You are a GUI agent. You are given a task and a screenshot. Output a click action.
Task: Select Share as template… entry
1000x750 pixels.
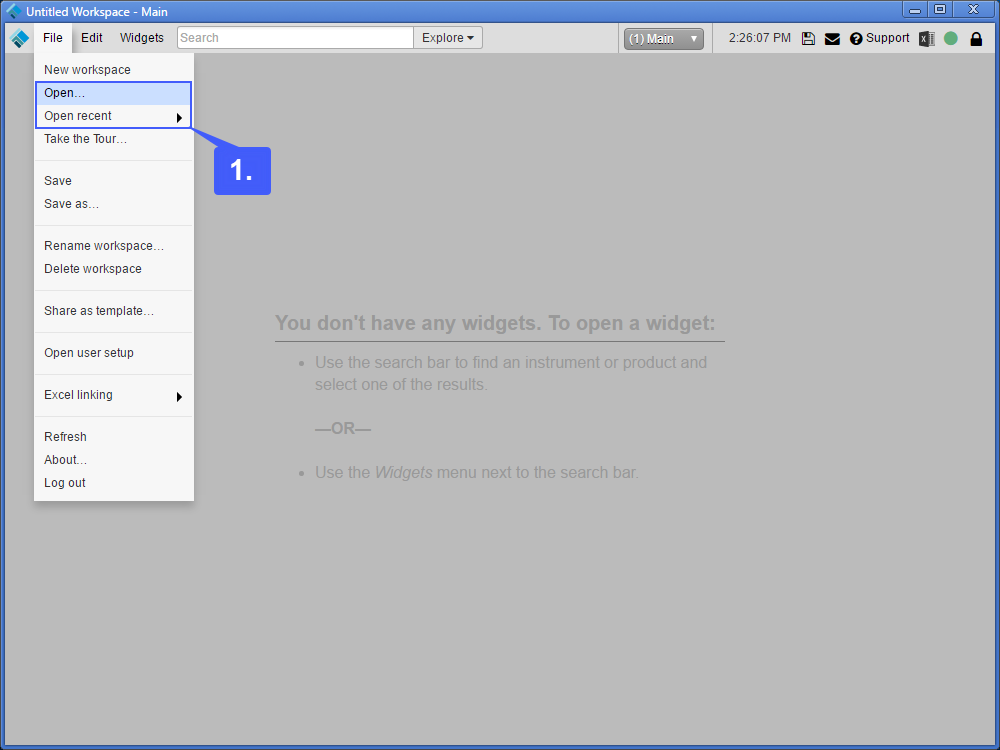[114, 311]
